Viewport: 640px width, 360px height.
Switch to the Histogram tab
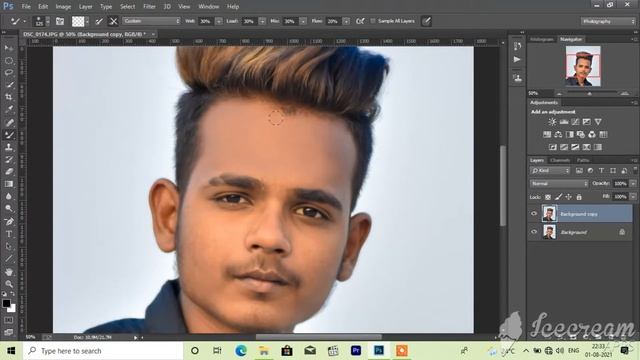[542, 39]
